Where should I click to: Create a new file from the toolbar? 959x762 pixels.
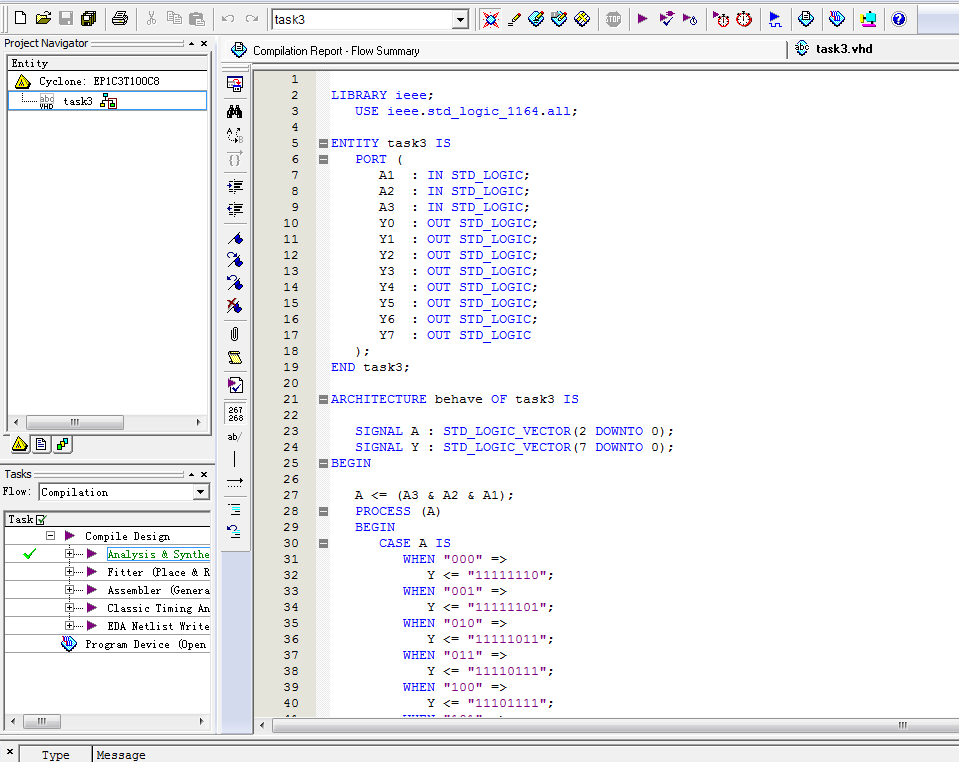(19, 19)
